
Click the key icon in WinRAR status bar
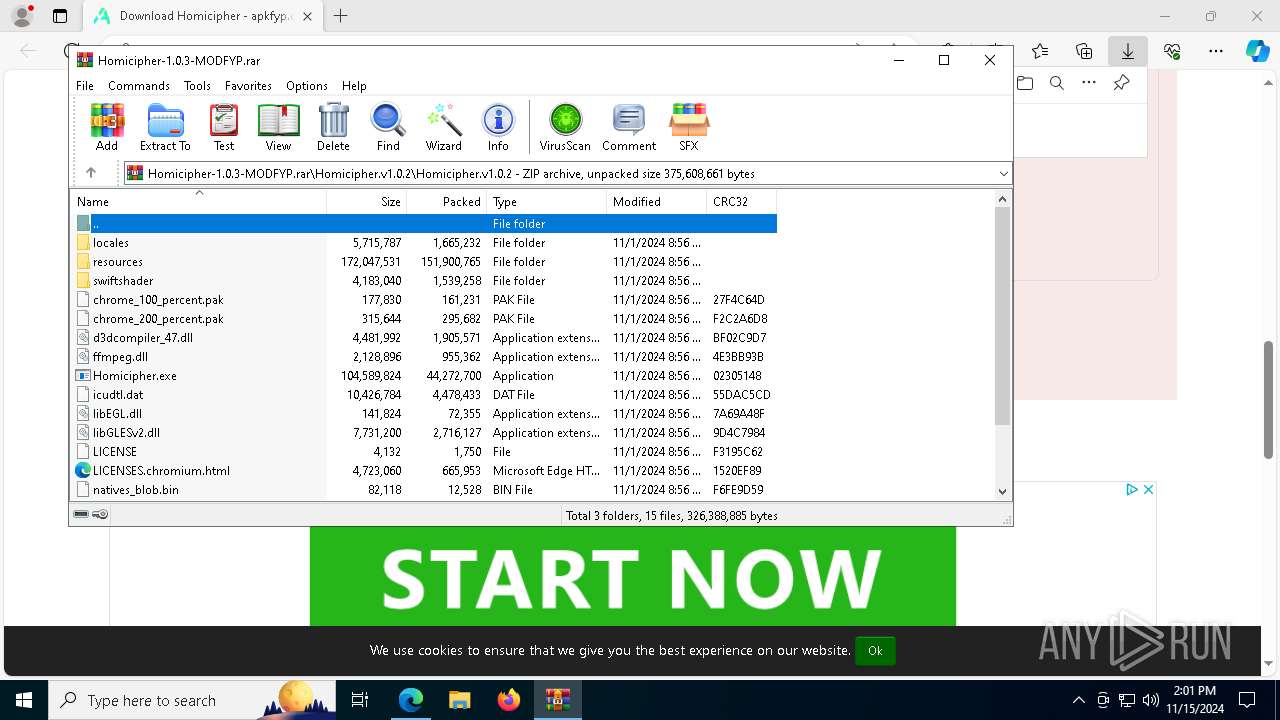(100, 514)
